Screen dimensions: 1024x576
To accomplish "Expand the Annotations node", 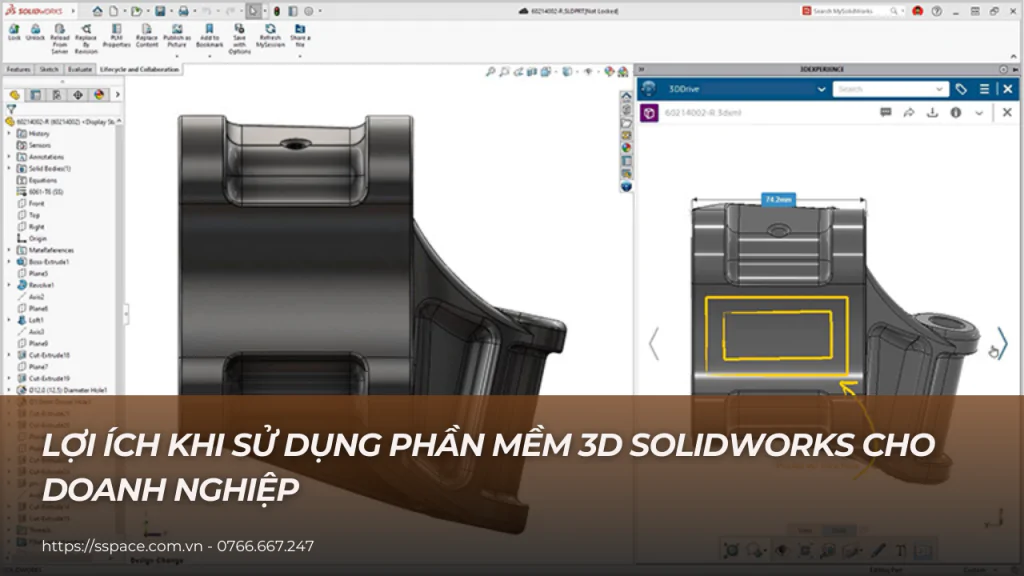I will (x=9, y=157).
